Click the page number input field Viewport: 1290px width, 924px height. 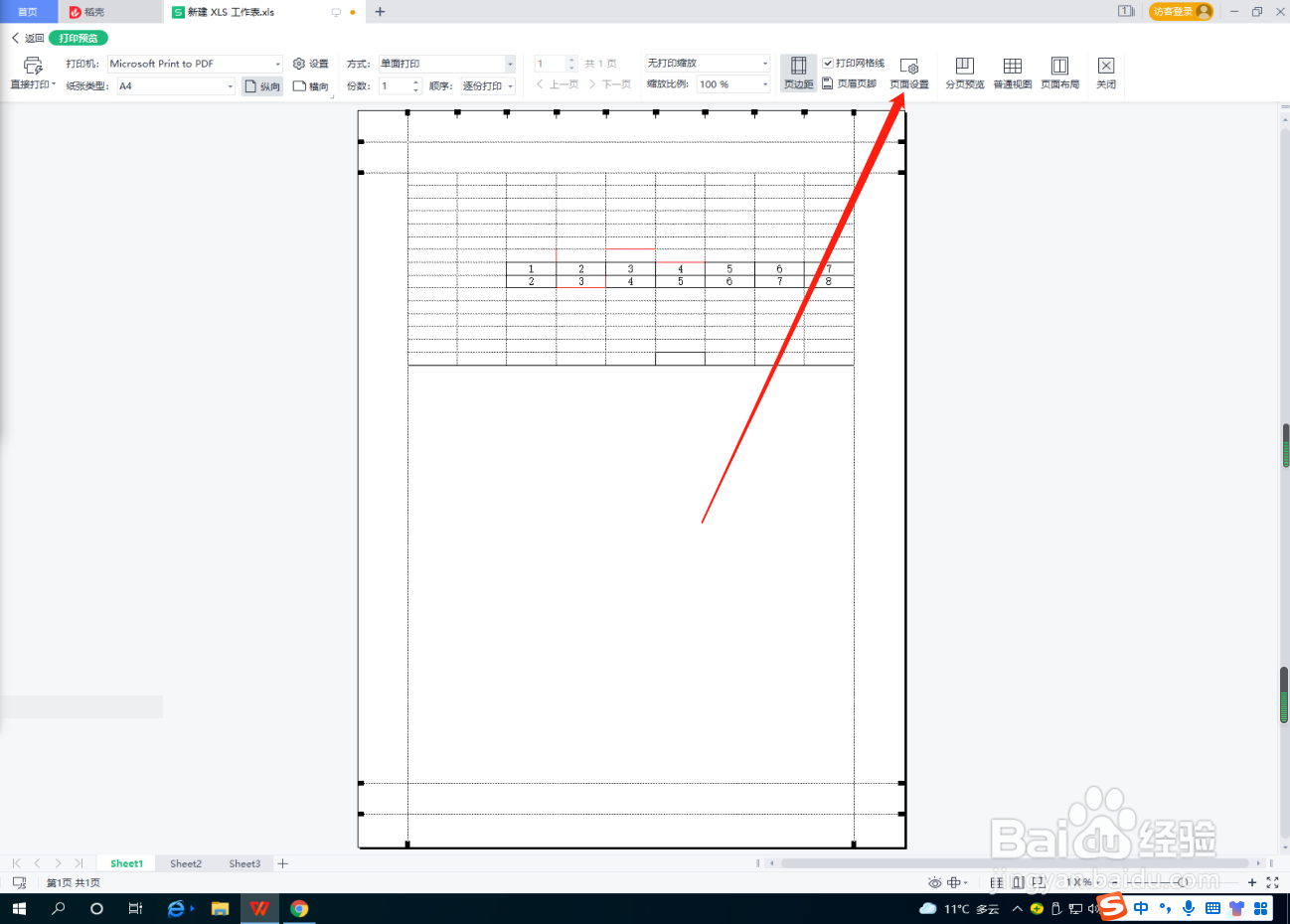pyautogui.click(x=551, y=64)
